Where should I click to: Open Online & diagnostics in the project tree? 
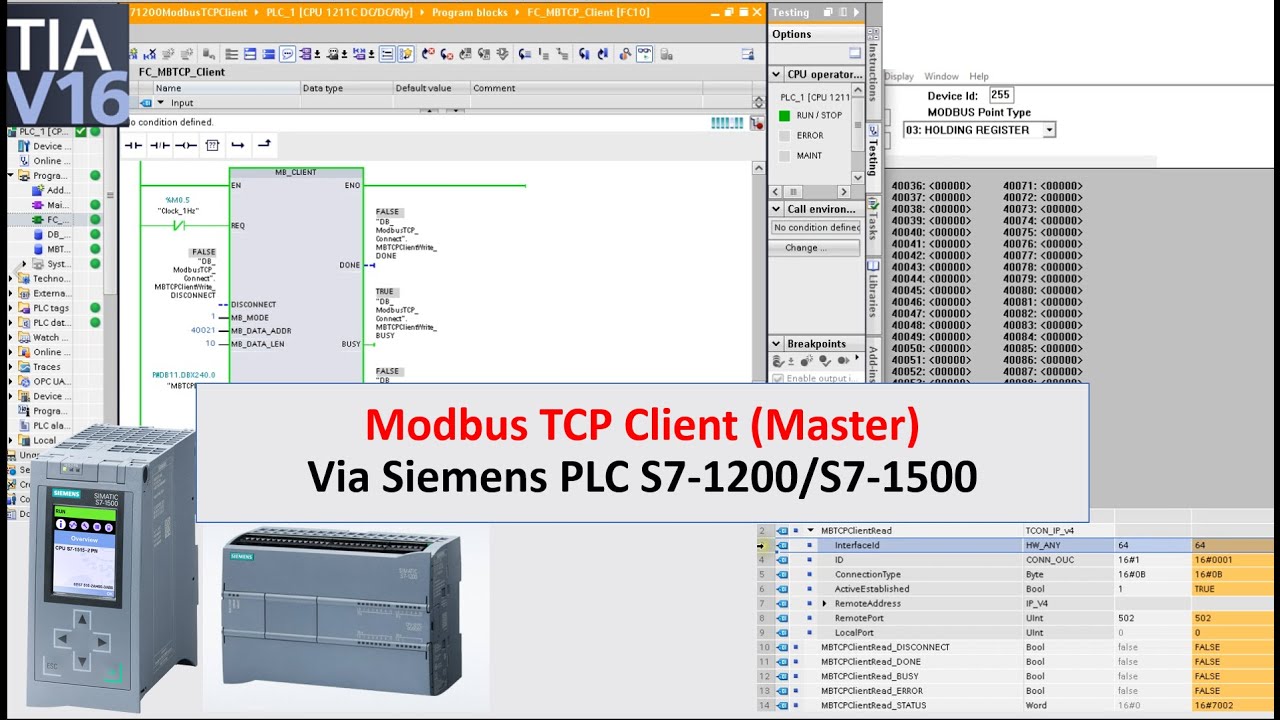click(x=44, y=161)
